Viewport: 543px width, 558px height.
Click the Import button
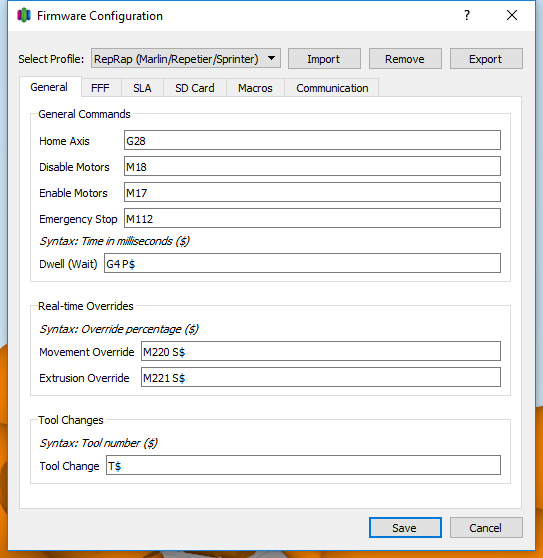[x=324, y=59]
